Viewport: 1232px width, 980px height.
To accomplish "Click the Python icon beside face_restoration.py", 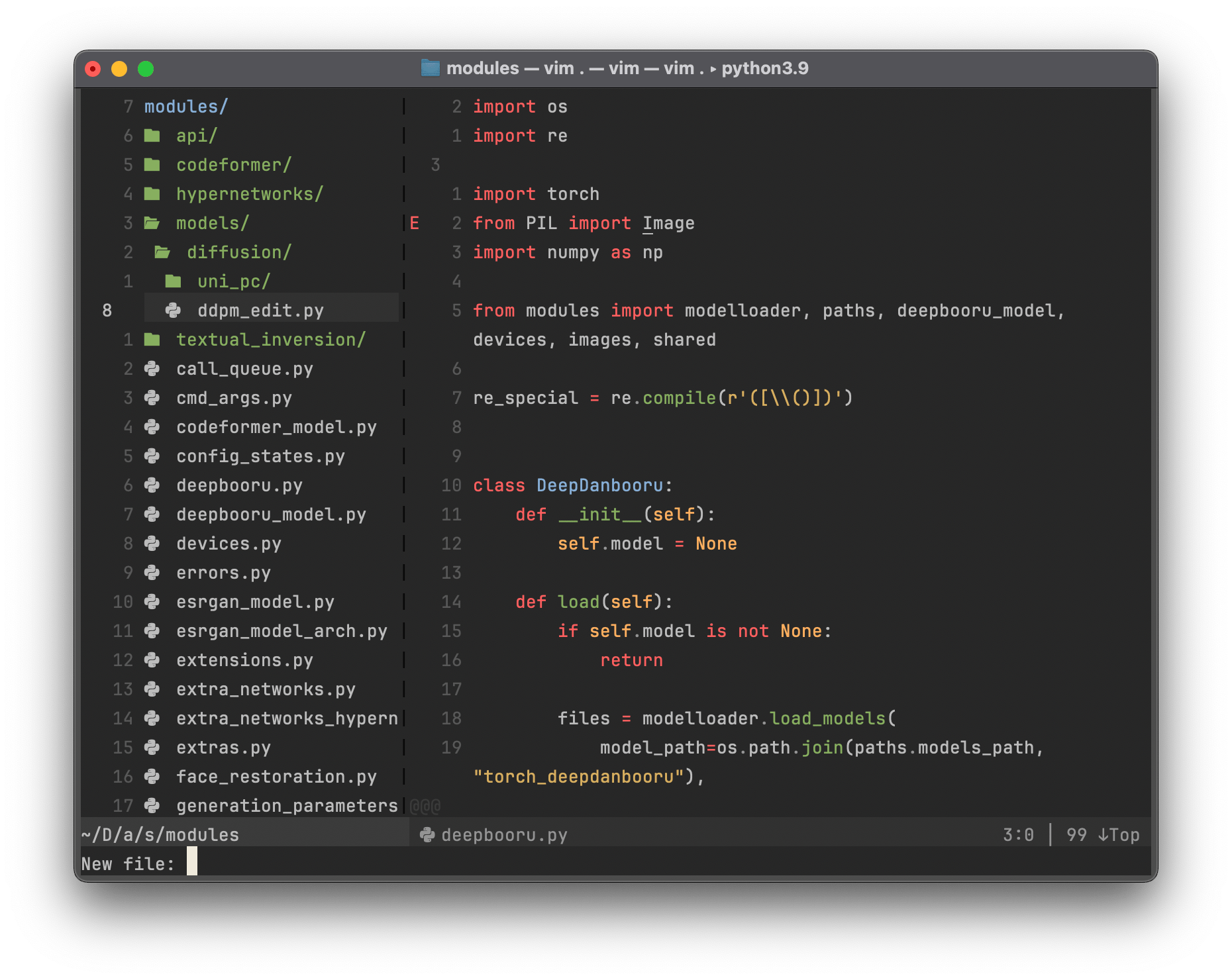I will (x=152, y=777).
